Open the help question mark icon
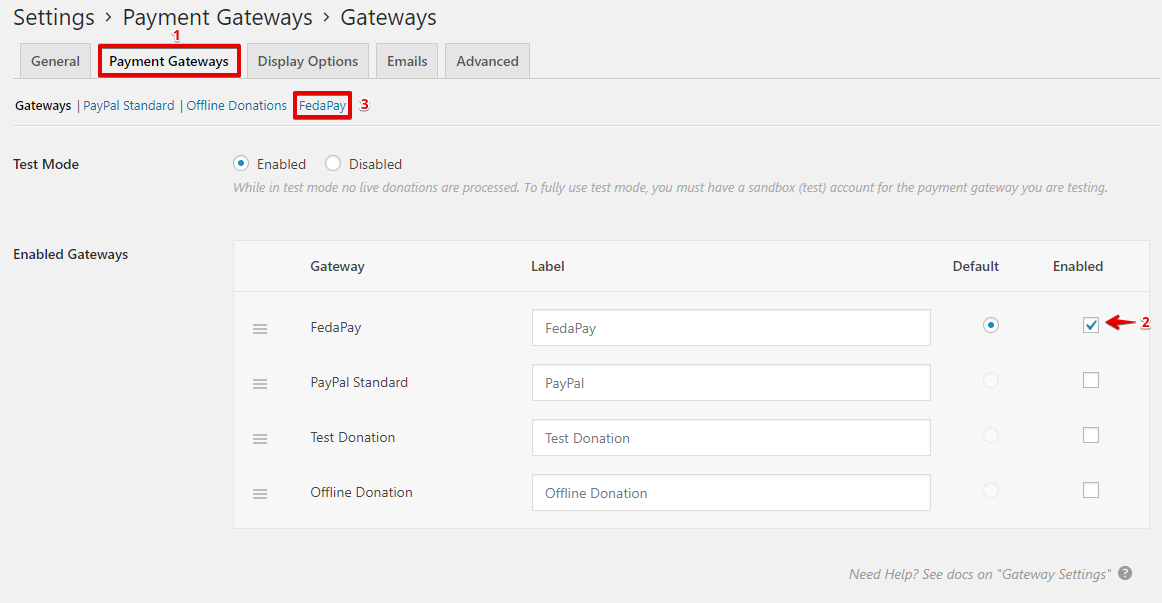The image size is (1162, 603). [x=1125, y=573]
